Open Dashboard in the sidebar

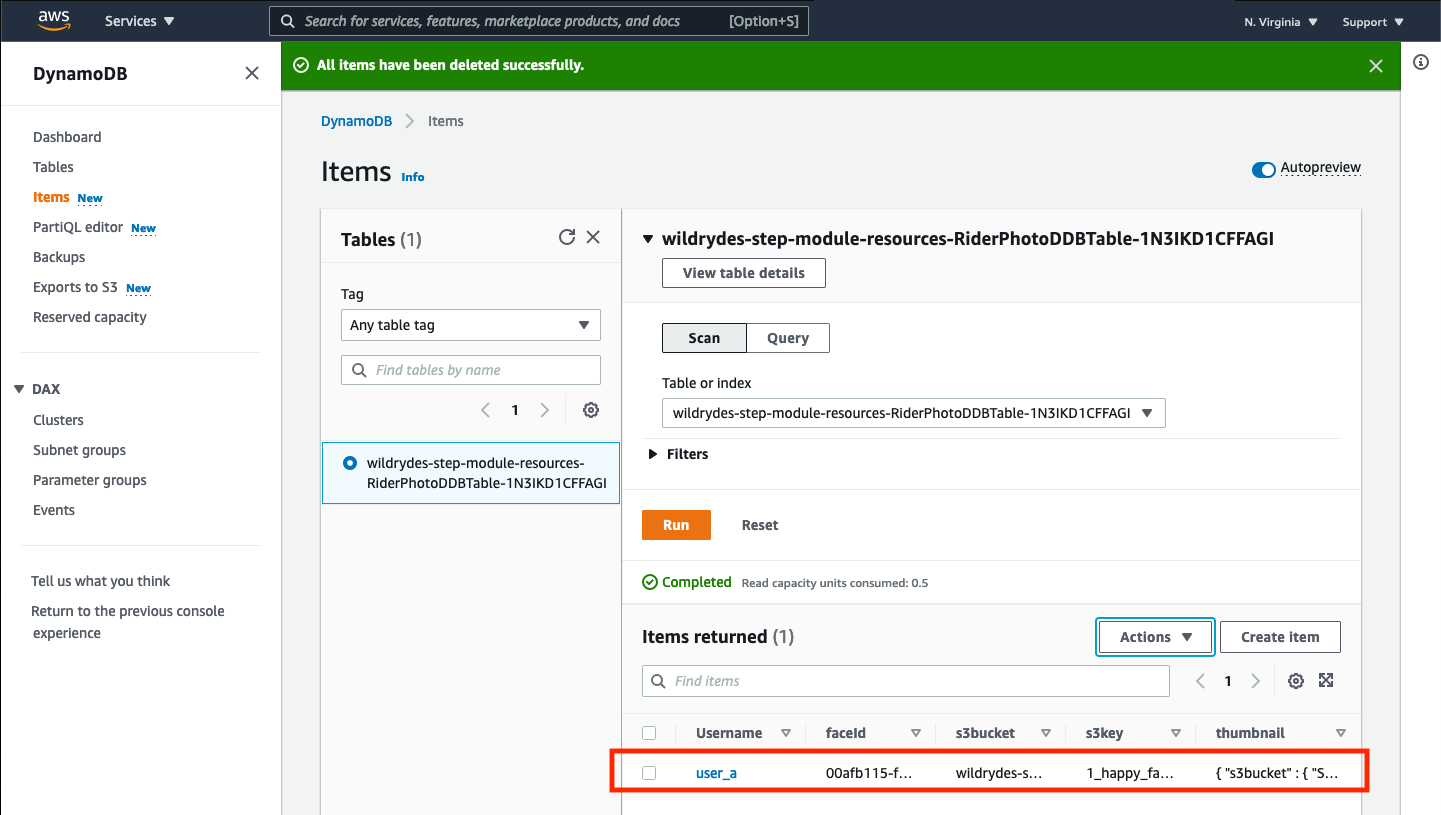click(67, 137)
